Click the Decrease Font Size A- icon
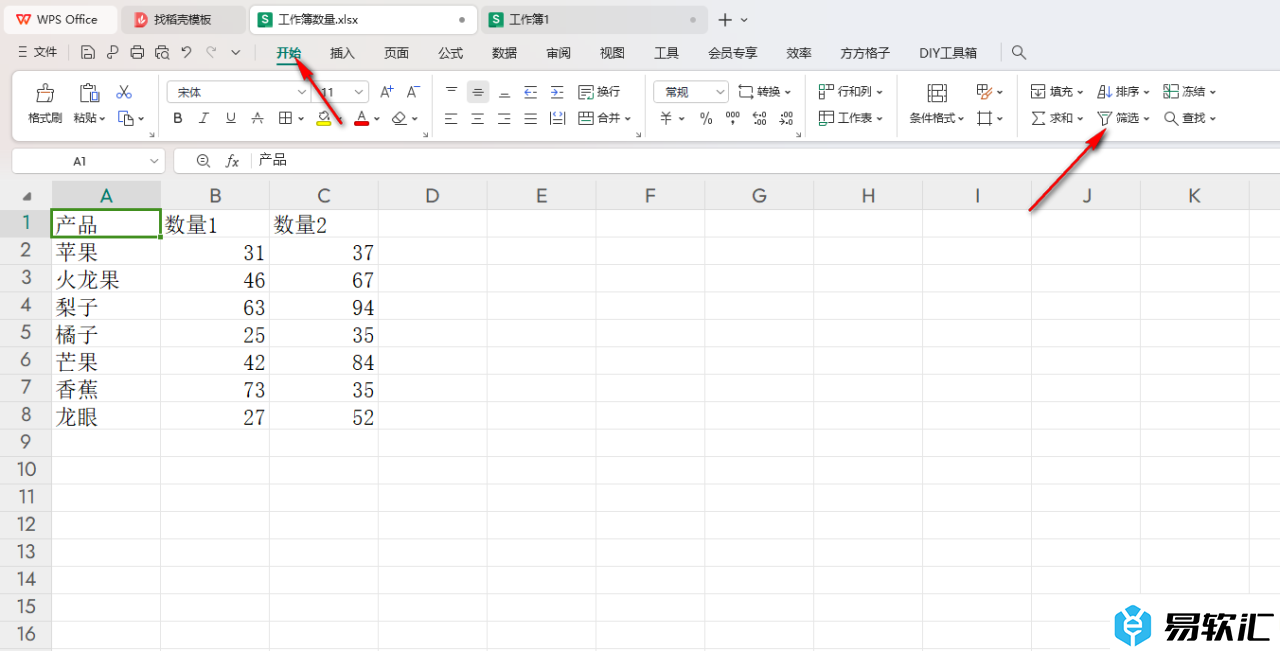 414,92
